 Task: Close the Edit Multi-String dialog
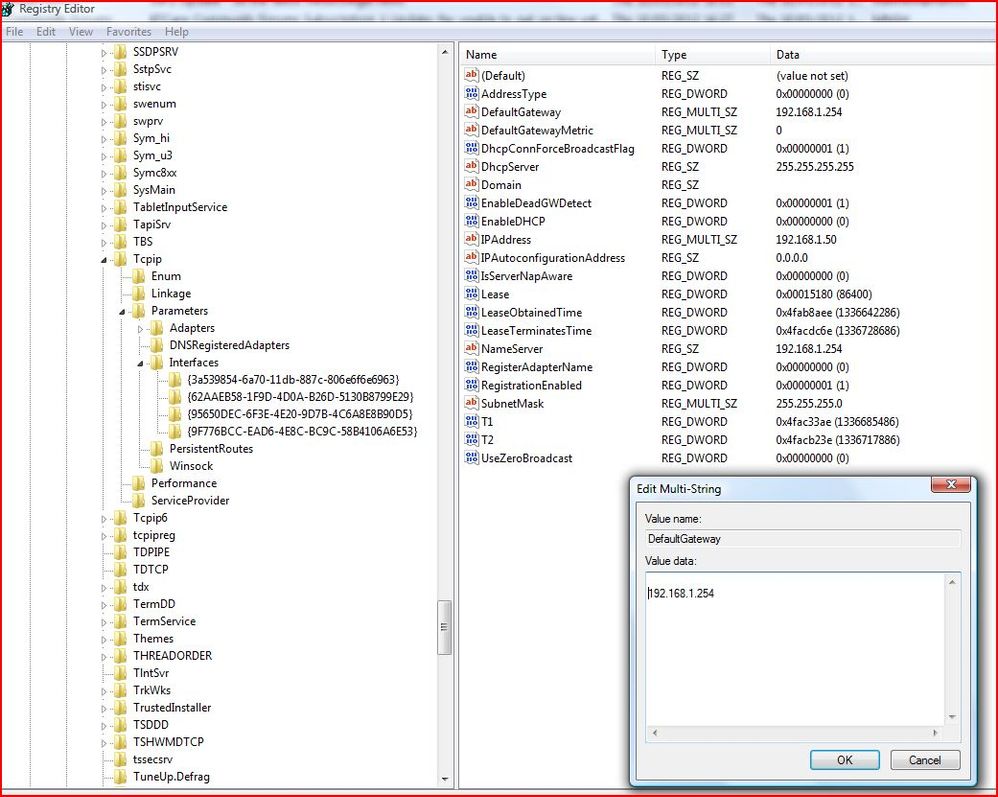951,484
